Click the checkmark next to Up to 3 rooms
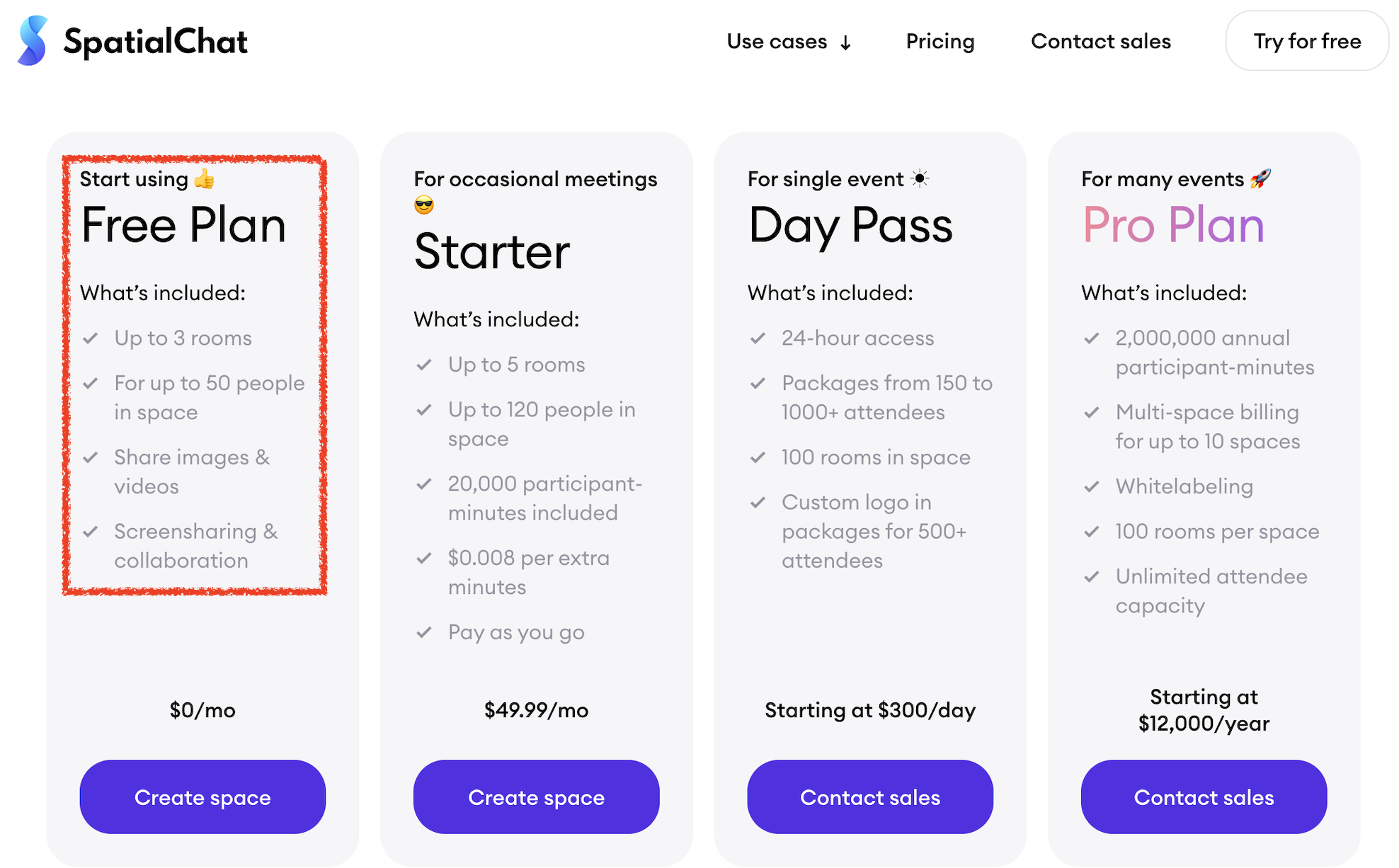The width and height of the screenshot is (1399, 868). [x=91, y=338]
